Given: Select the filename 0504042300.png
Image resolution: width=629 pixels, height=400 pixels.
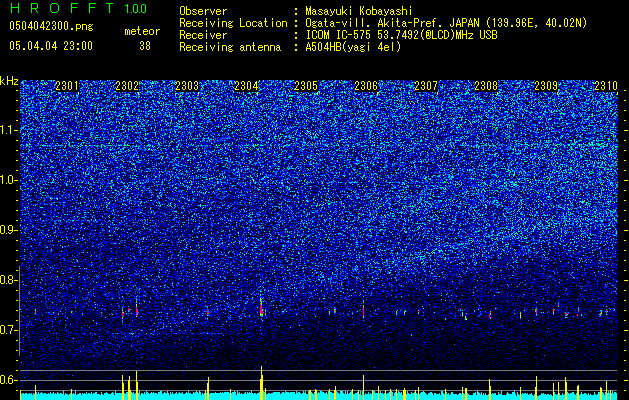Looking at the screenshot, I should [51, 26].
